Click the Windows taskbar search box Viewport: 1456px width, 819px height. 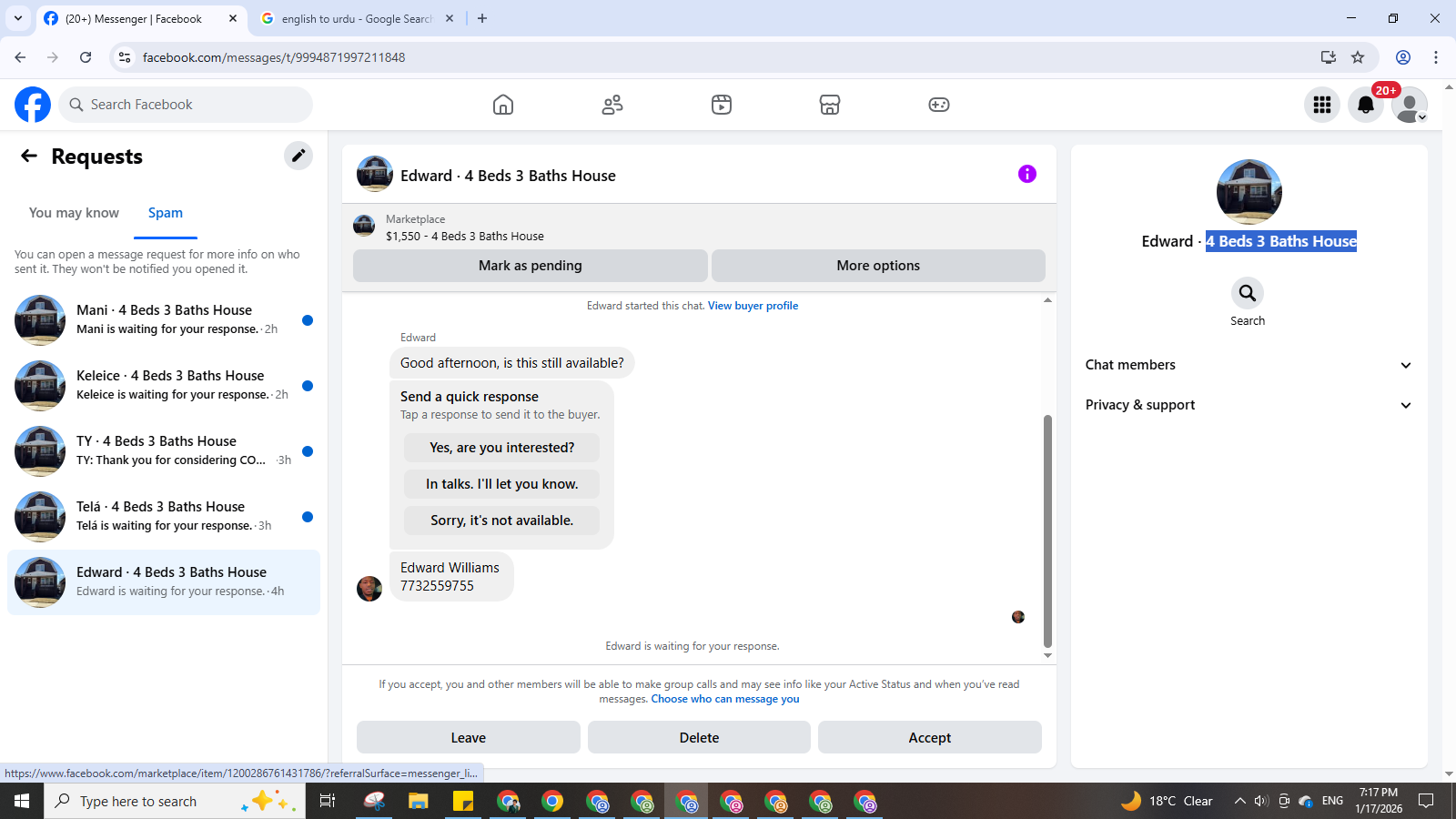tap(175, 801)
